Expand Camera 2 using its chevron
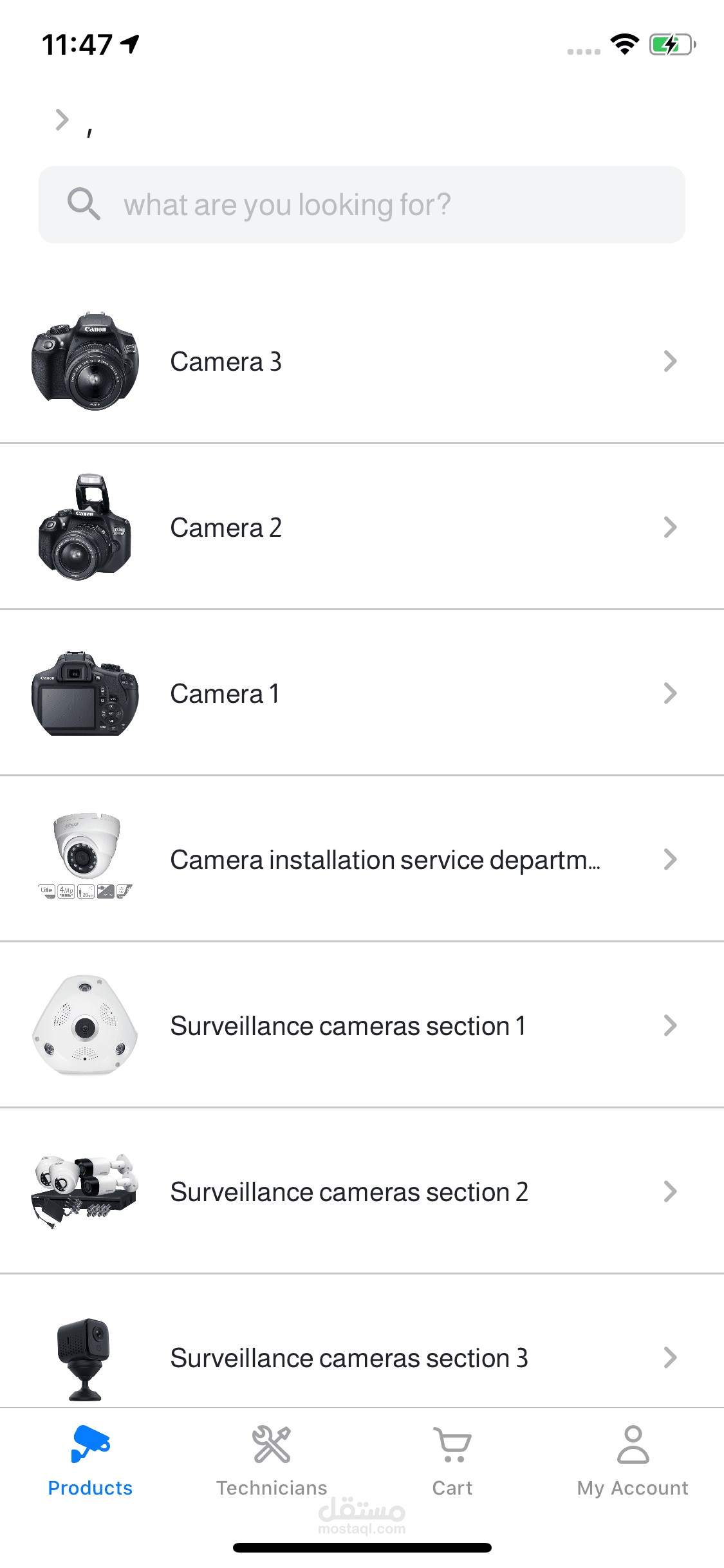Screen dimensions: 724x1568 pyautogui.click(x=670, y=527)
